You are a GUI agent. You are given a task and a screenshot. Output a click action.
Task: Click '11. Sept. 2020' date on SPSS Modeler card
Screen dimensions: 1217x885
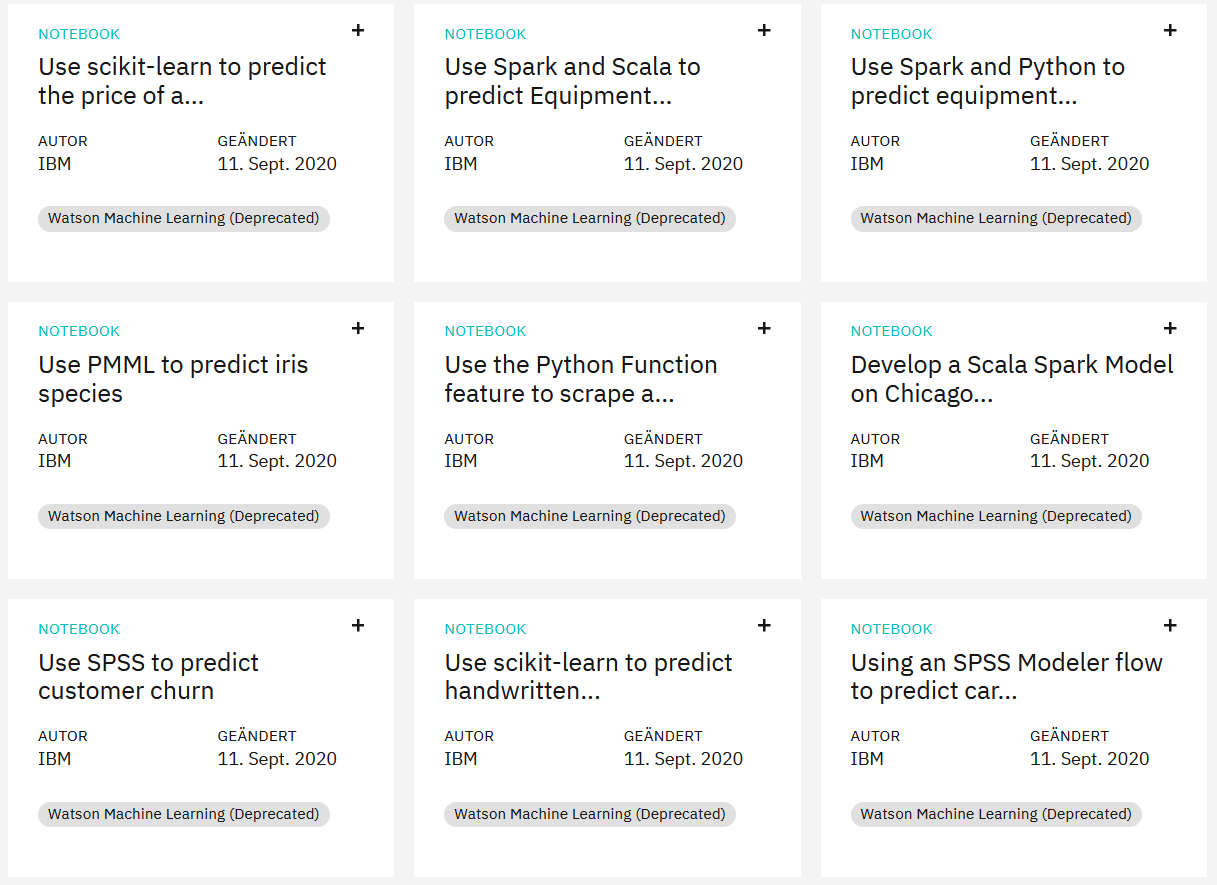point(1090,759)
